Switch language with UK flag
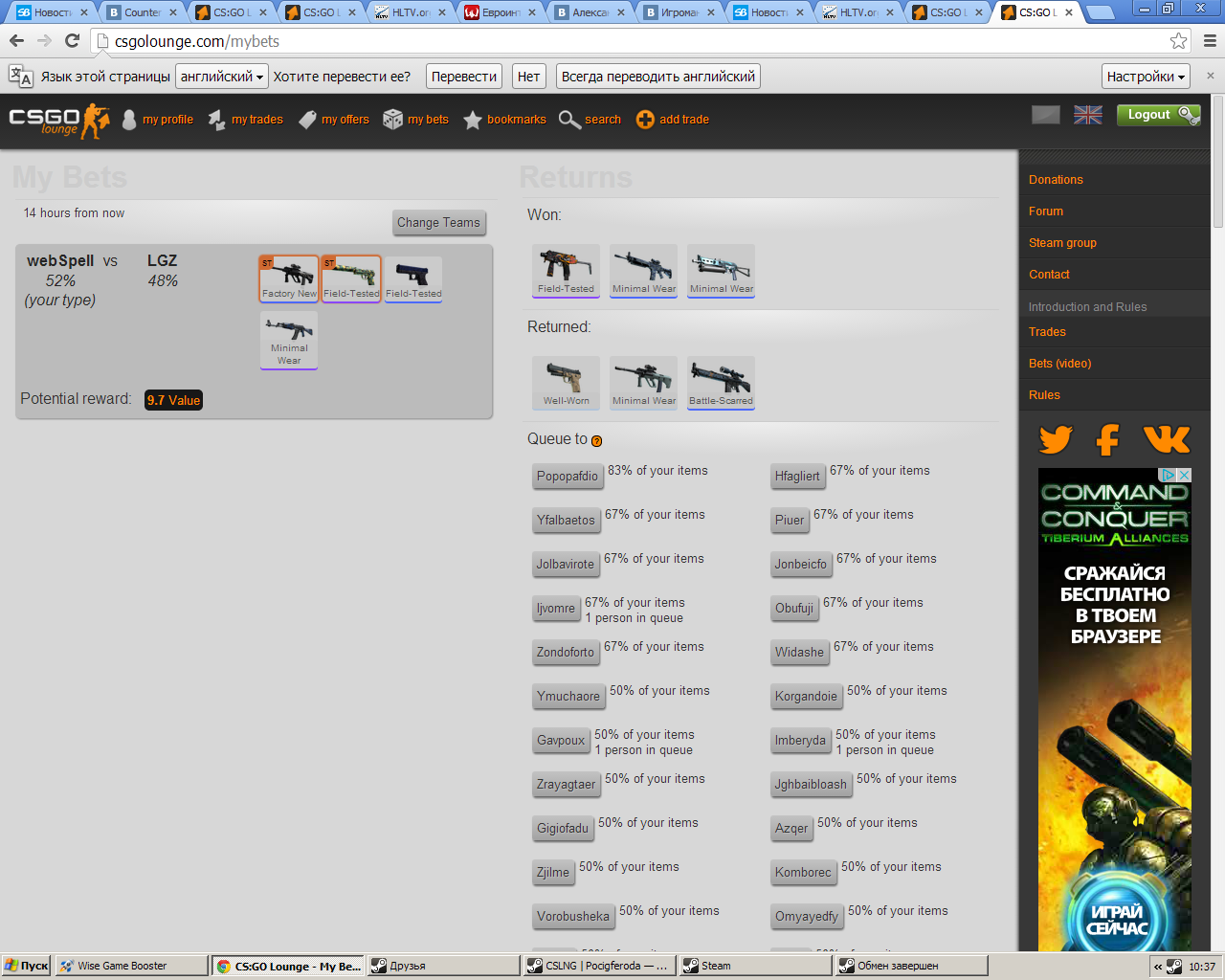 point(1088,115)
